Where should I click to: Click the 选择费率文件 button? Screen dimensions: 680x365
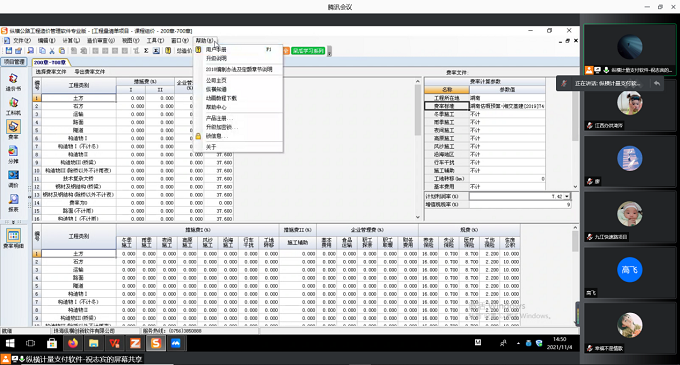[x=51, y=72]
